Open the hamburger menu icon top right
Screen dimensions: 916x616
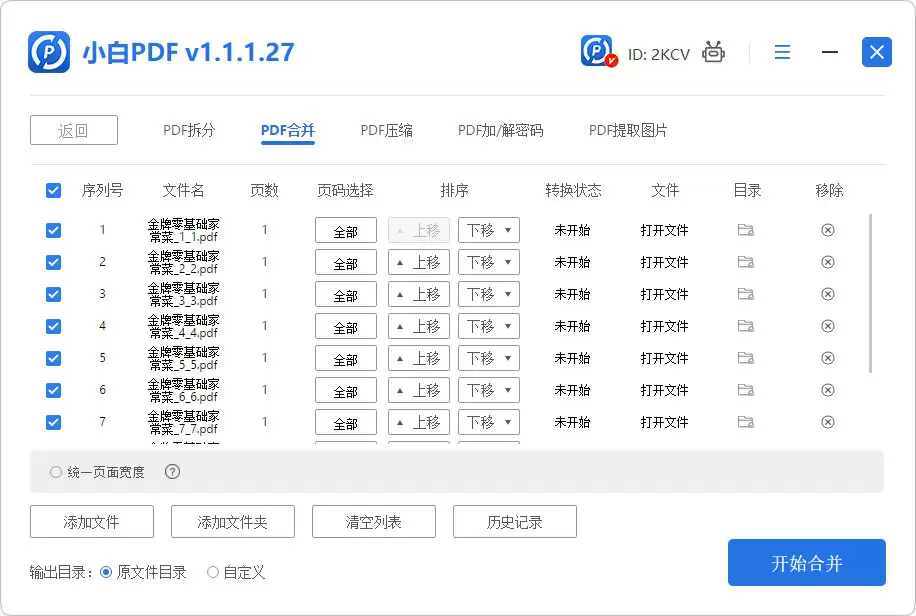click(x=782, y=51)
